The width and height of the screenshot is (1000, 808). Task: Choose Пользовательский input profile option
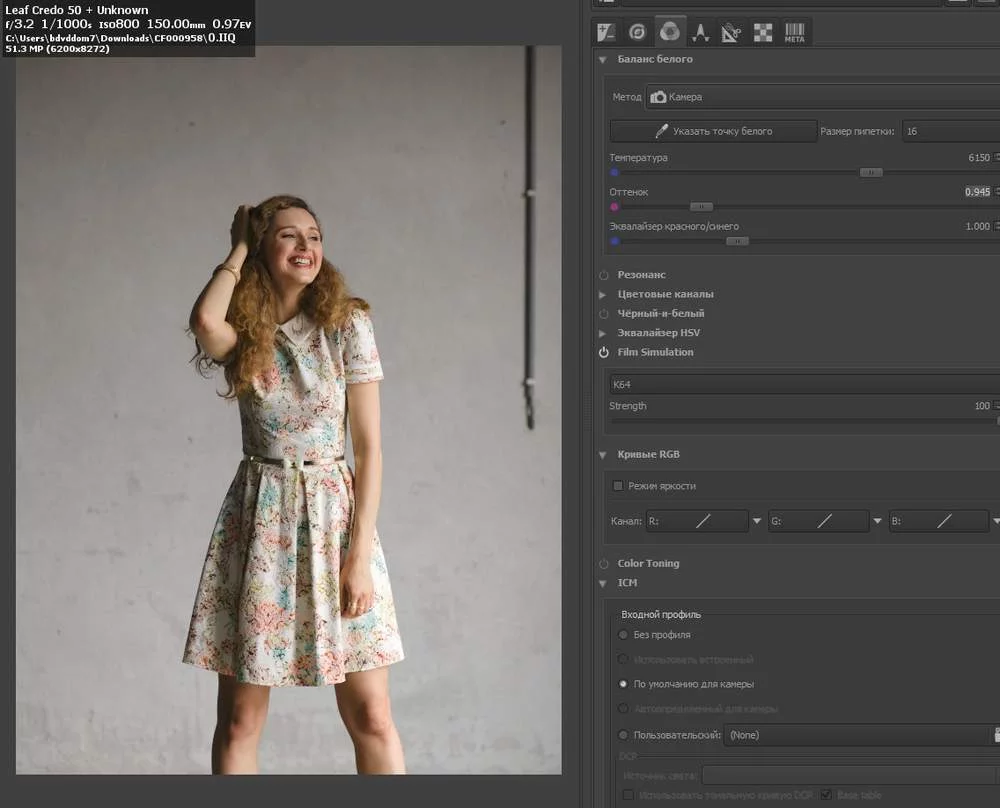623,735
